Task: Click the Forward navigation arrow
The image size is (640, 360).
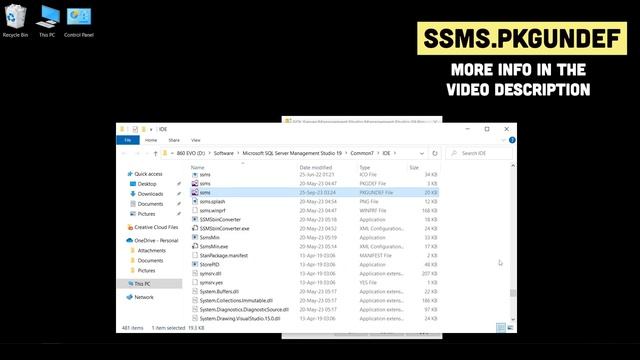Action: (138, 153)
